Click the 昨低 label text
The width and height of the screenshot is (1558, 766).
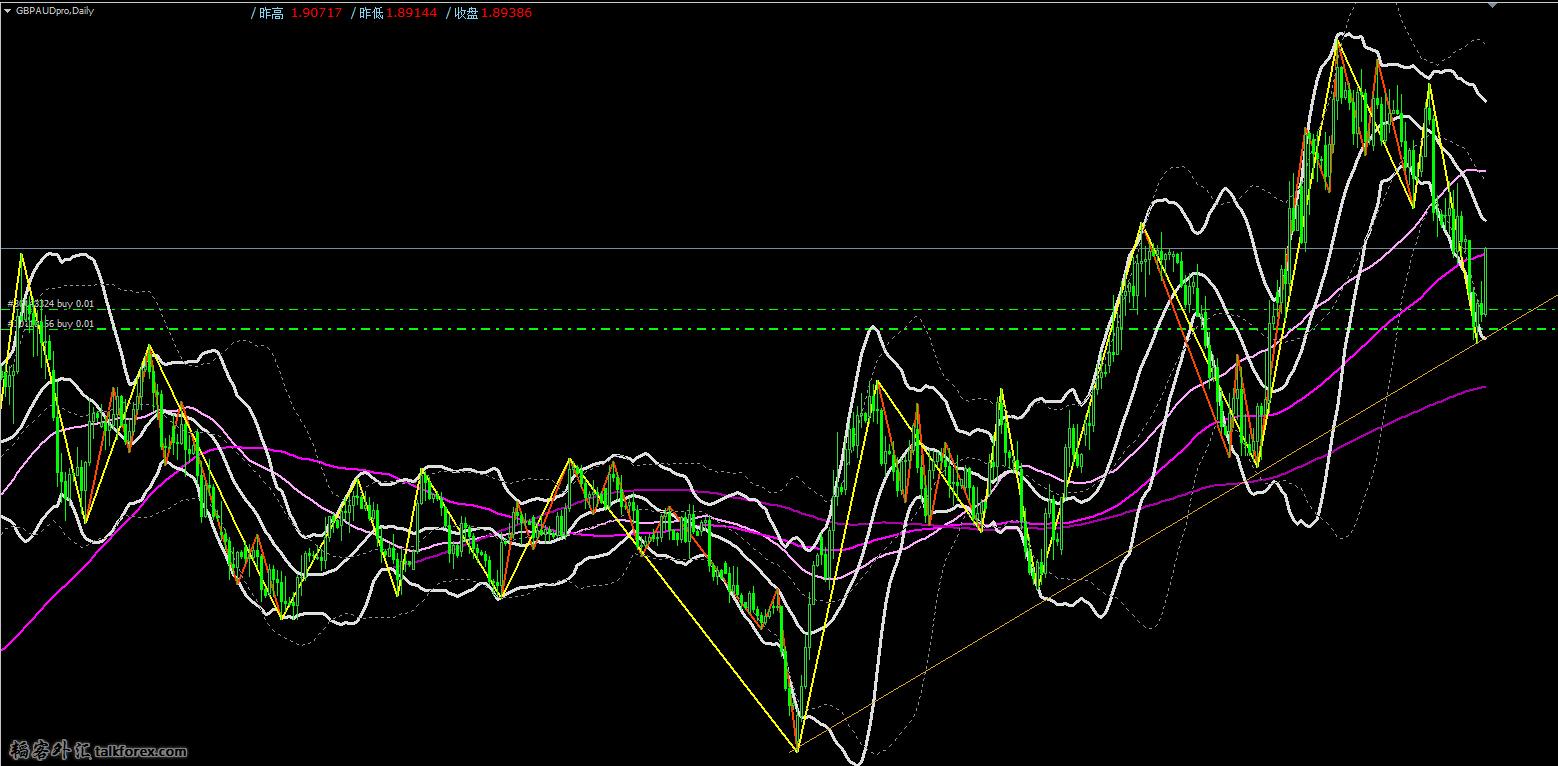click(x=371, y=13)
